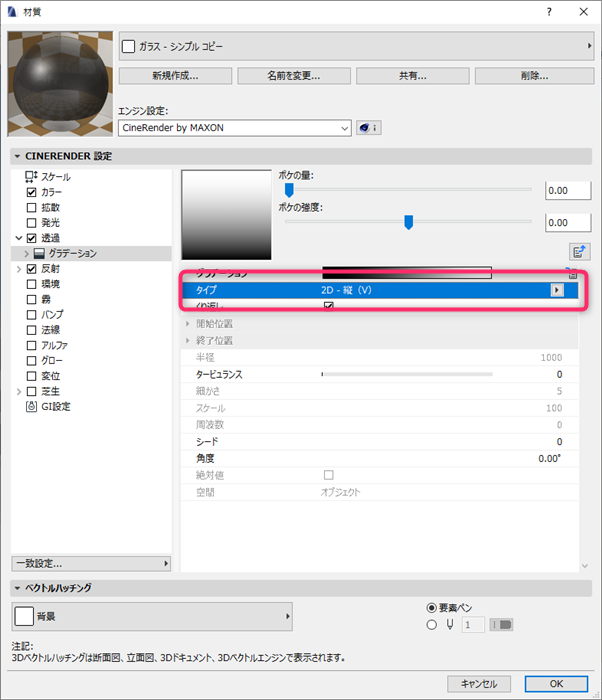The image size is (602, 700).
Task: Open the タイプ 2D - 縦 (V) arrow popup
Action: [556, 290]
